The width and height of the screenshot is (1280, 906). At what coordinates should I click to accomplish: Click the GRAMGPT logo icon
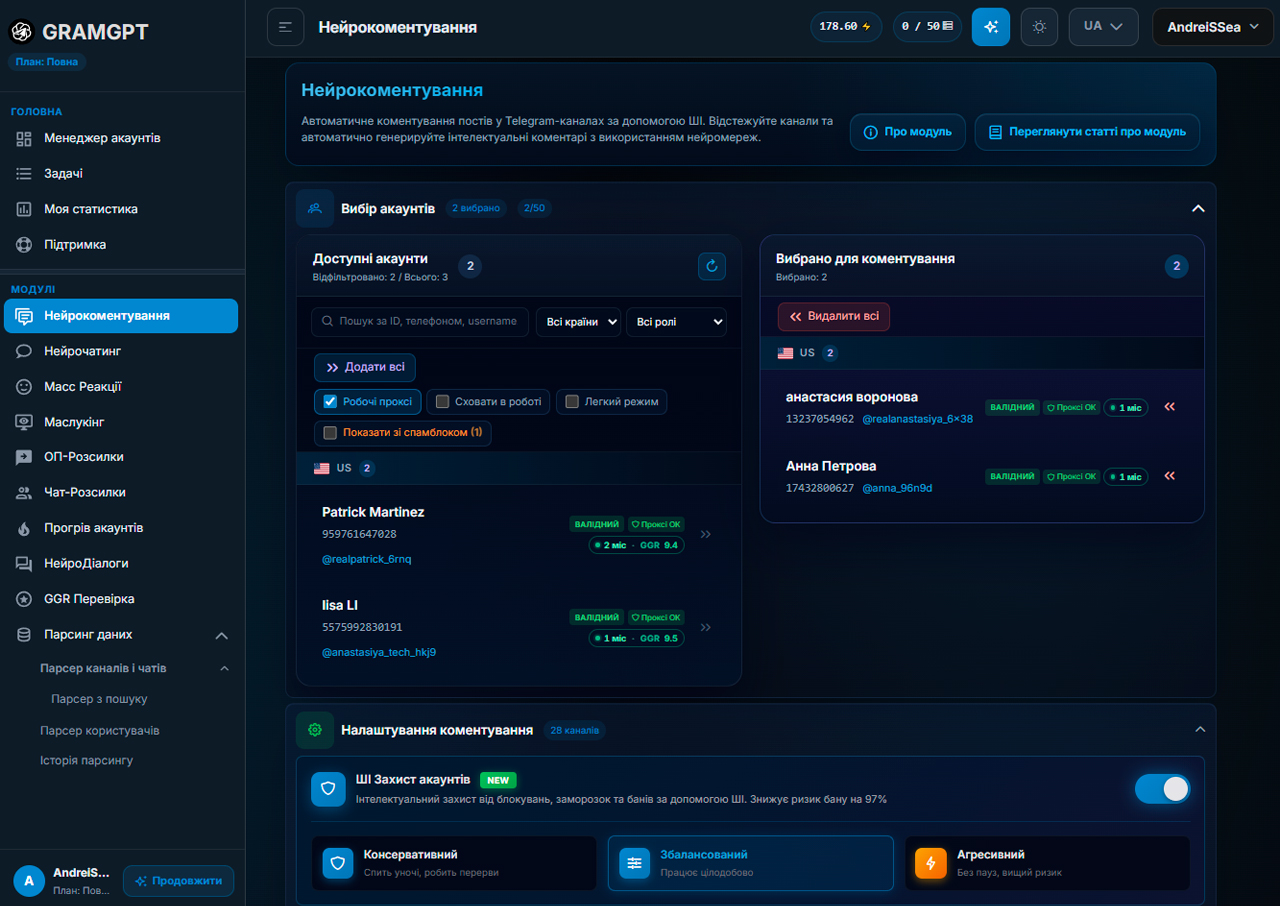pyautogui.click(x=21, y=32)
